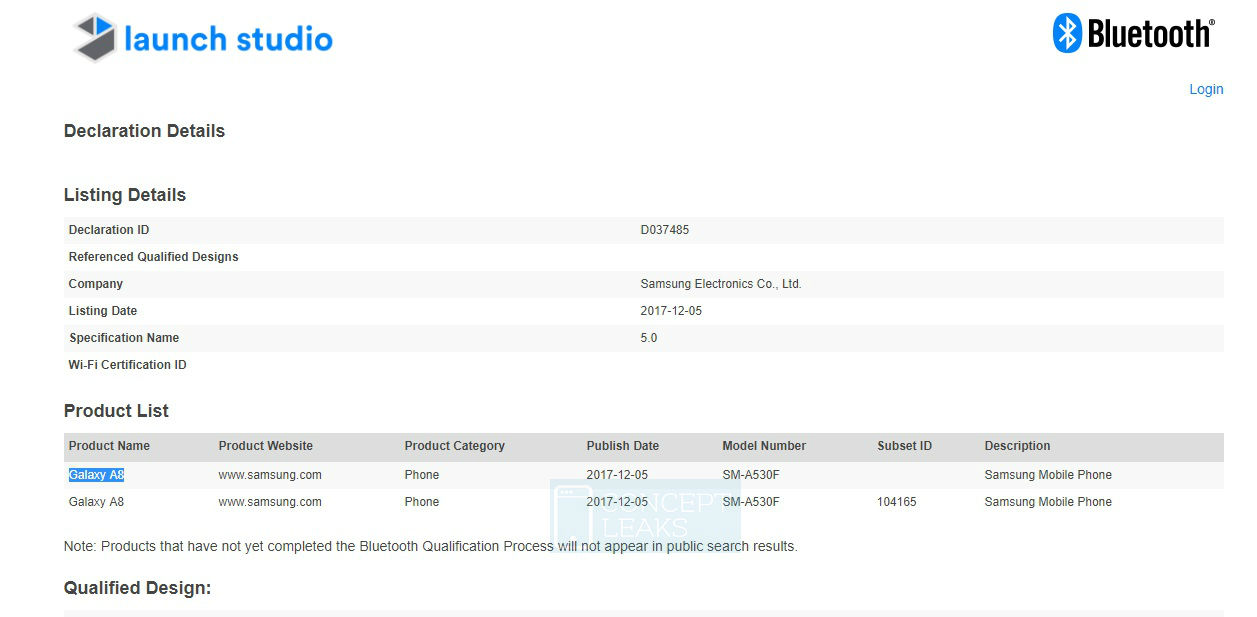Click the Qualified Design heading
This screenshot has width=1257, height=617.
pyautogui.click(x=137, y=588)
